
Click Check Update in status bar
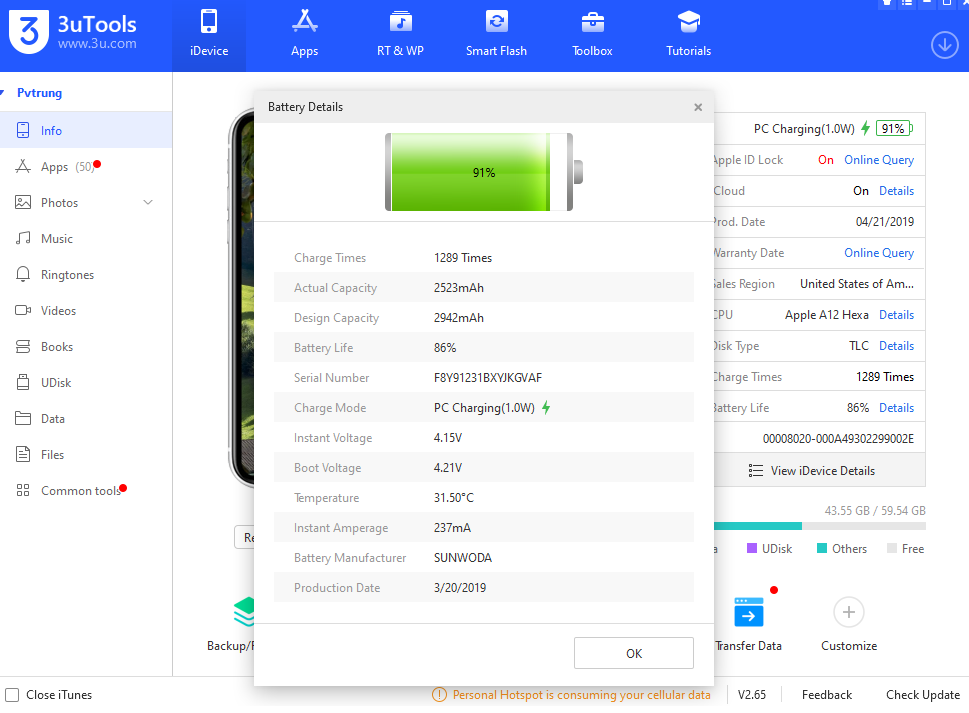[x=923, y=695]
